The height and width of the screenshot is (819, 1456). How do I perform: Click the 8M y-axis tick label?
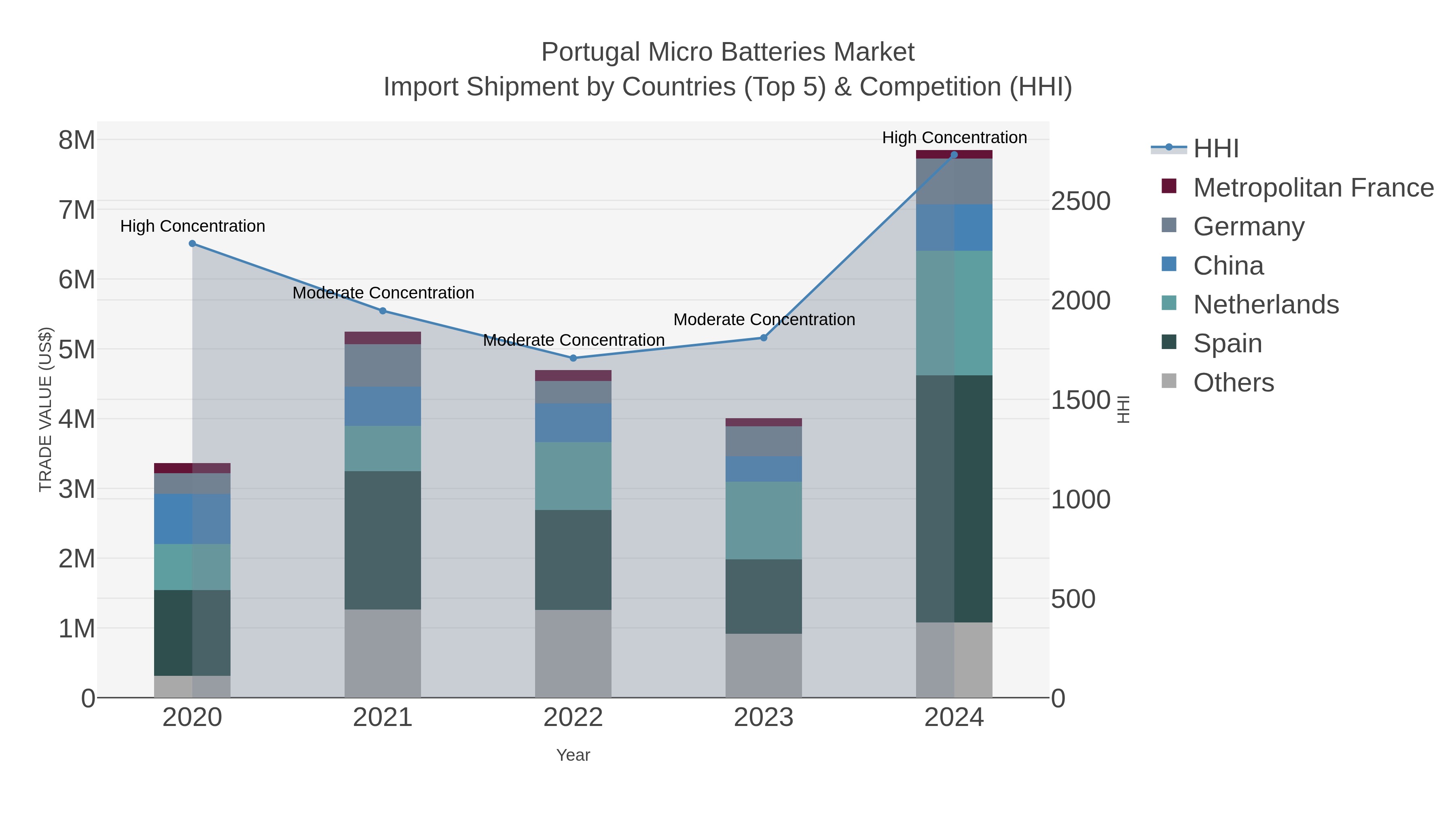[77, 140]
